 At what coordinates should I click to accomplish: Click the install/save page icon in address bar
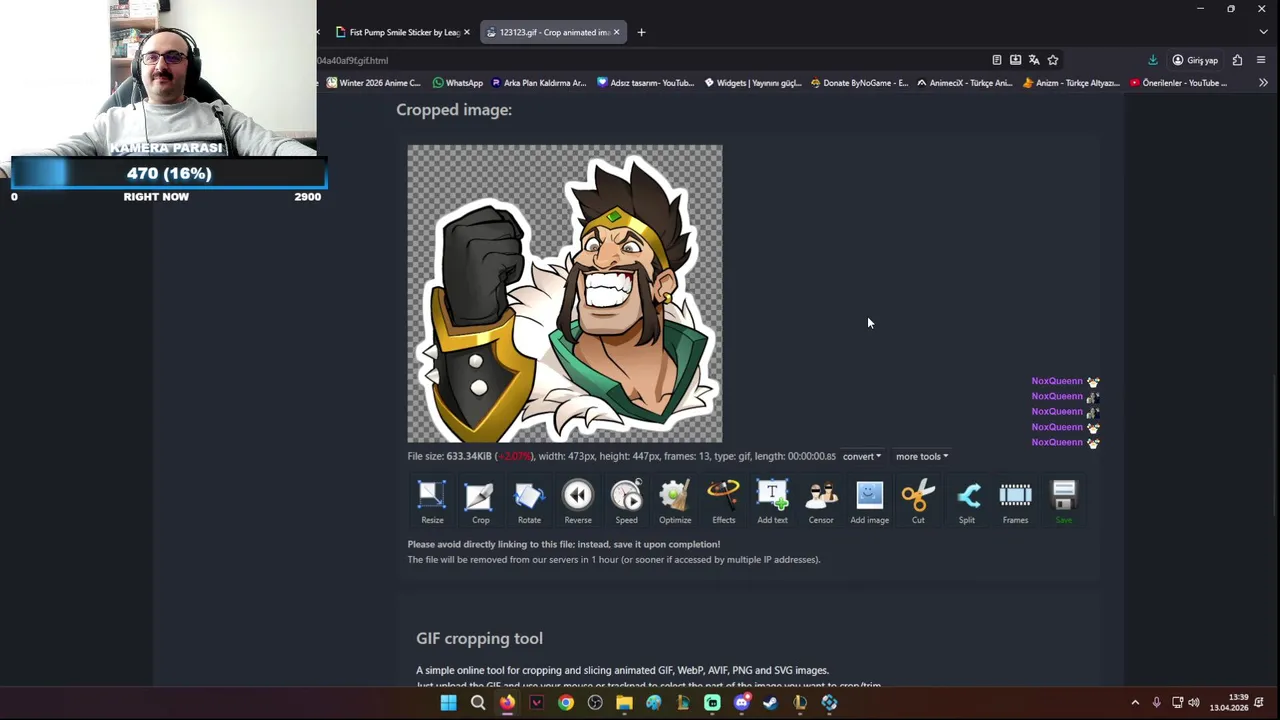tap(1015, 60)
